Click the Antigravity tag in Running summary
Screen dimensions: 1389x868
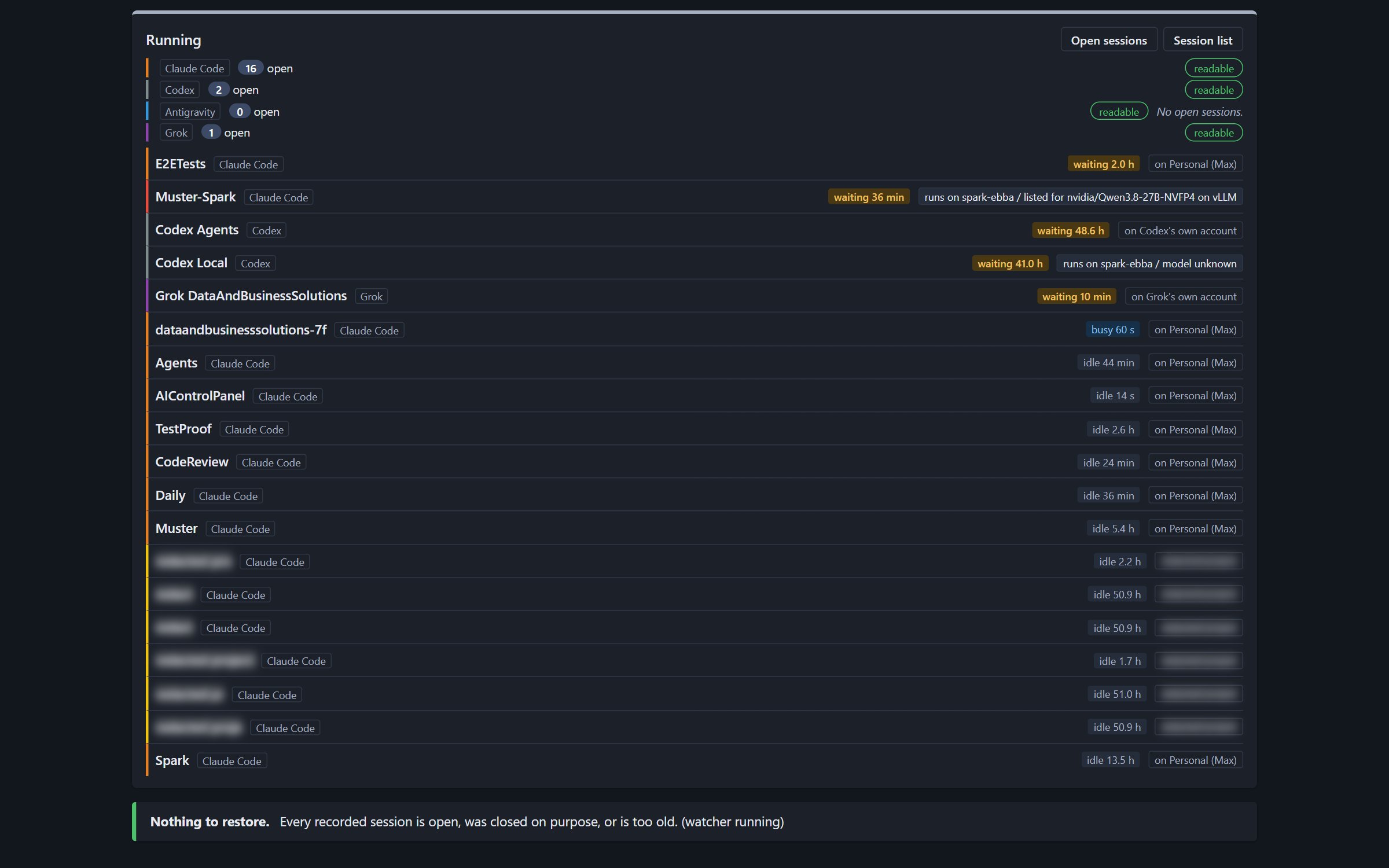pos(190,112)
